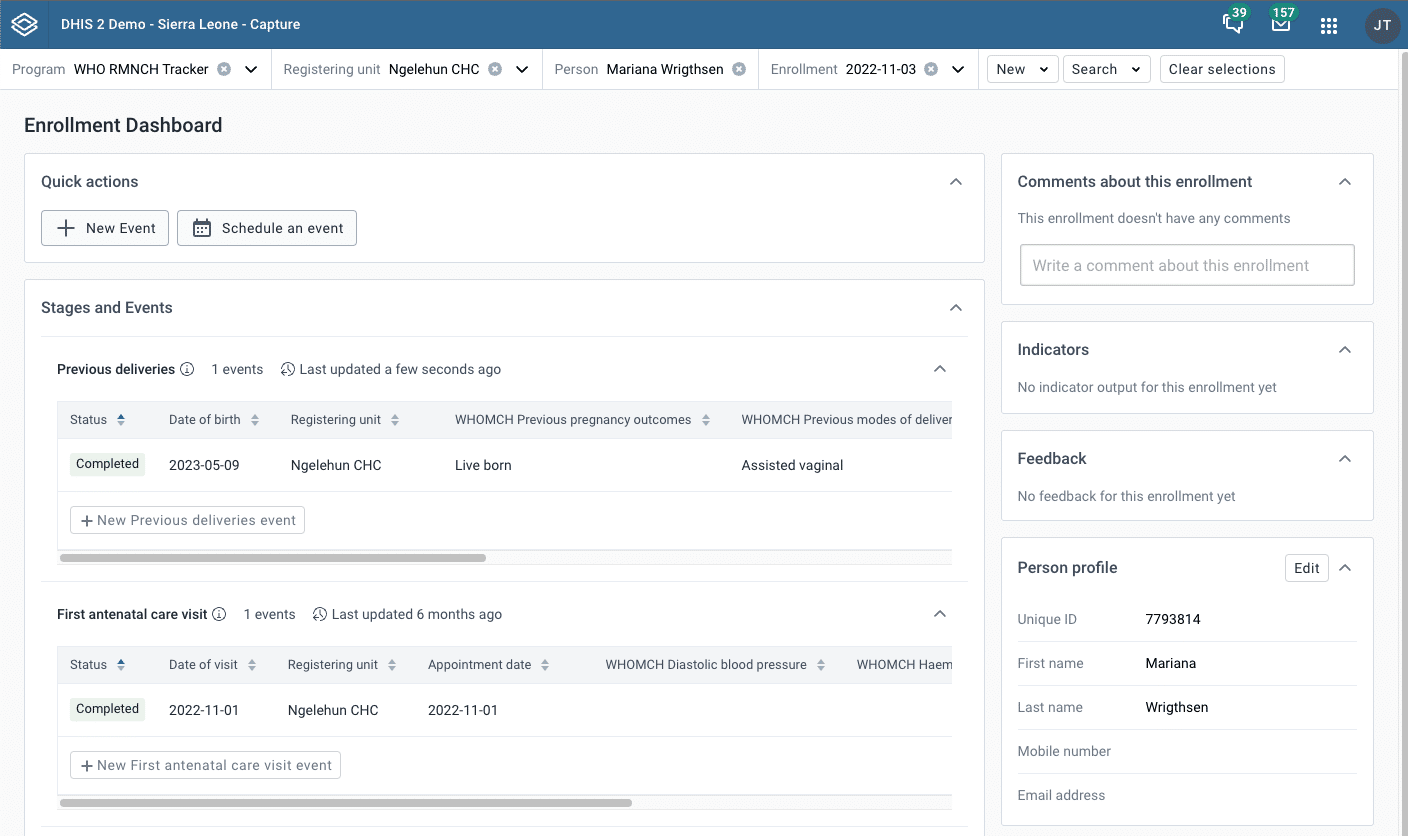Open the messages icon with 157 badge
The image size is (1408, 836).
coord(1281,24)
